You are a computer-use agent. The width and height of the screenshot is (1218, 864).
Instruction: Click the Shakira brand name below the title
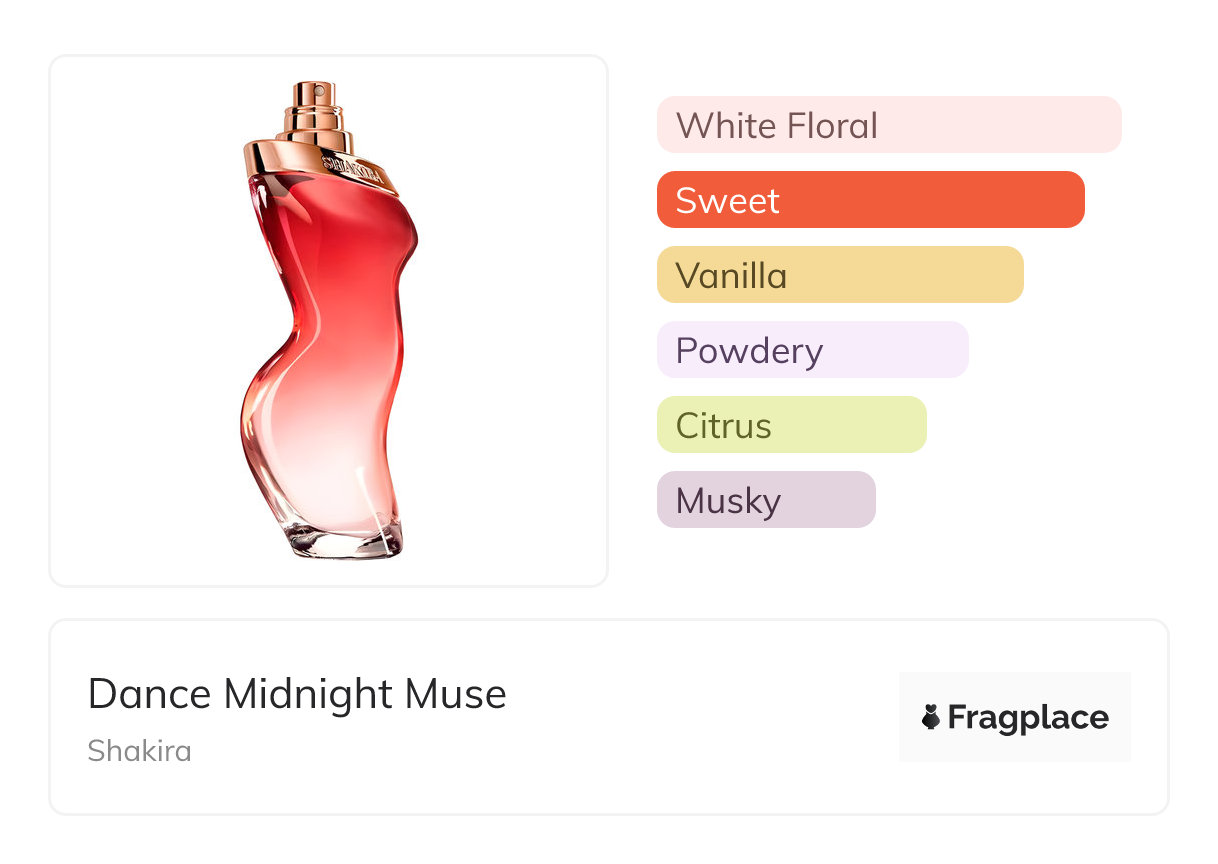pyautogui.click(x=139, y=750)
